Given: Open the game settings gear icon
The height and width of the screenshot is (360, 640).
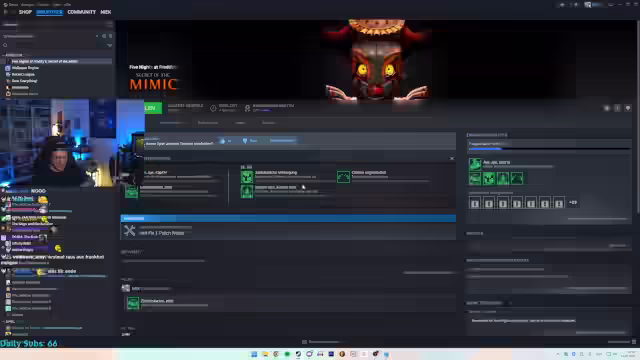Looking at the screenshot, I should [x=607, y=108].
